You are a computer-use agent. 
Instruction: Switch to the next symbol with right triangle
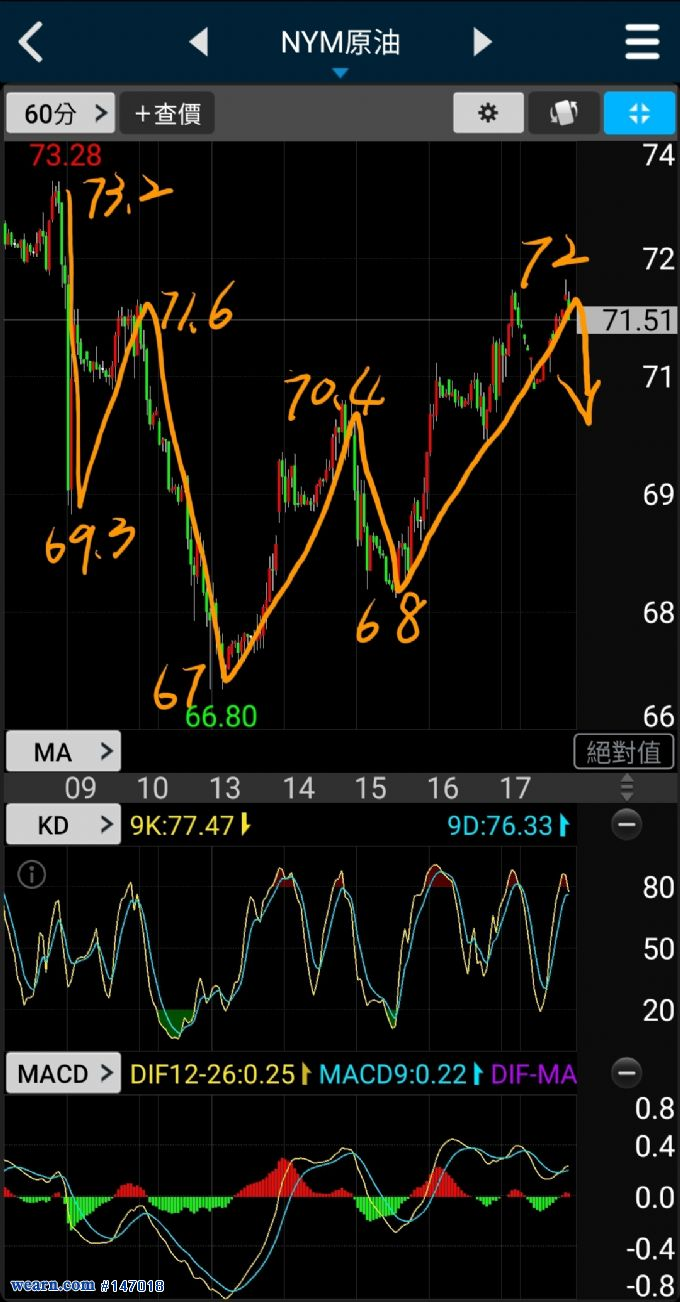click(x=482, y=42)
